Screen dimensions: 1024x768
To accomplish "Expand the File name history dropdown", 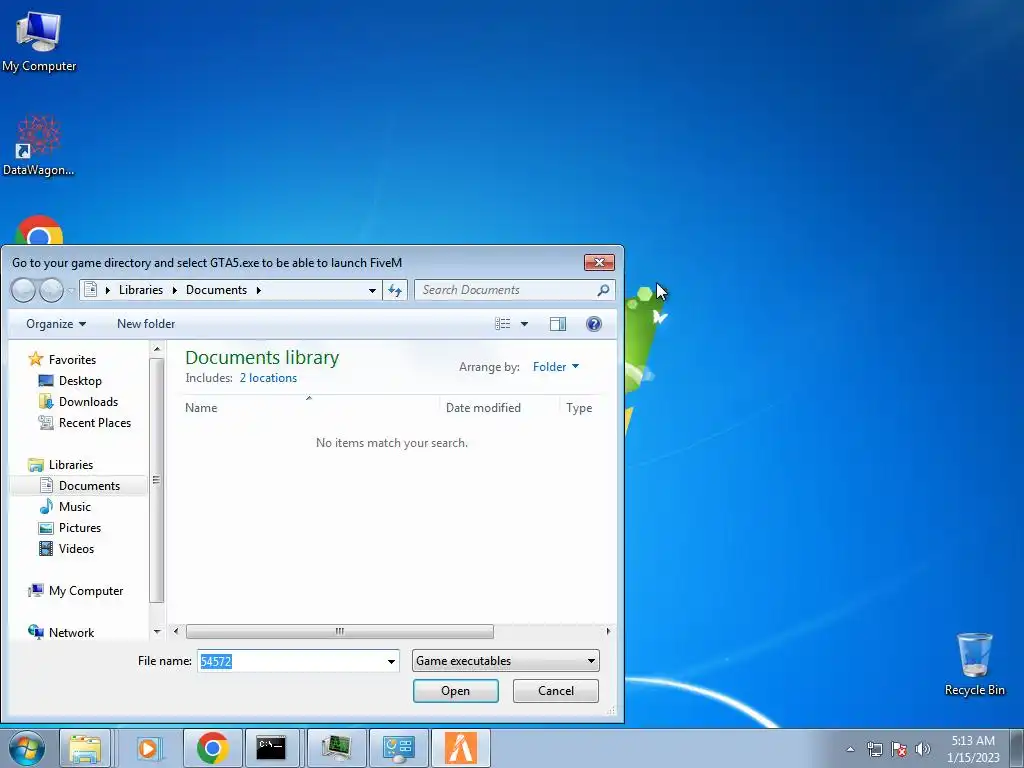I will pos(391,661).
